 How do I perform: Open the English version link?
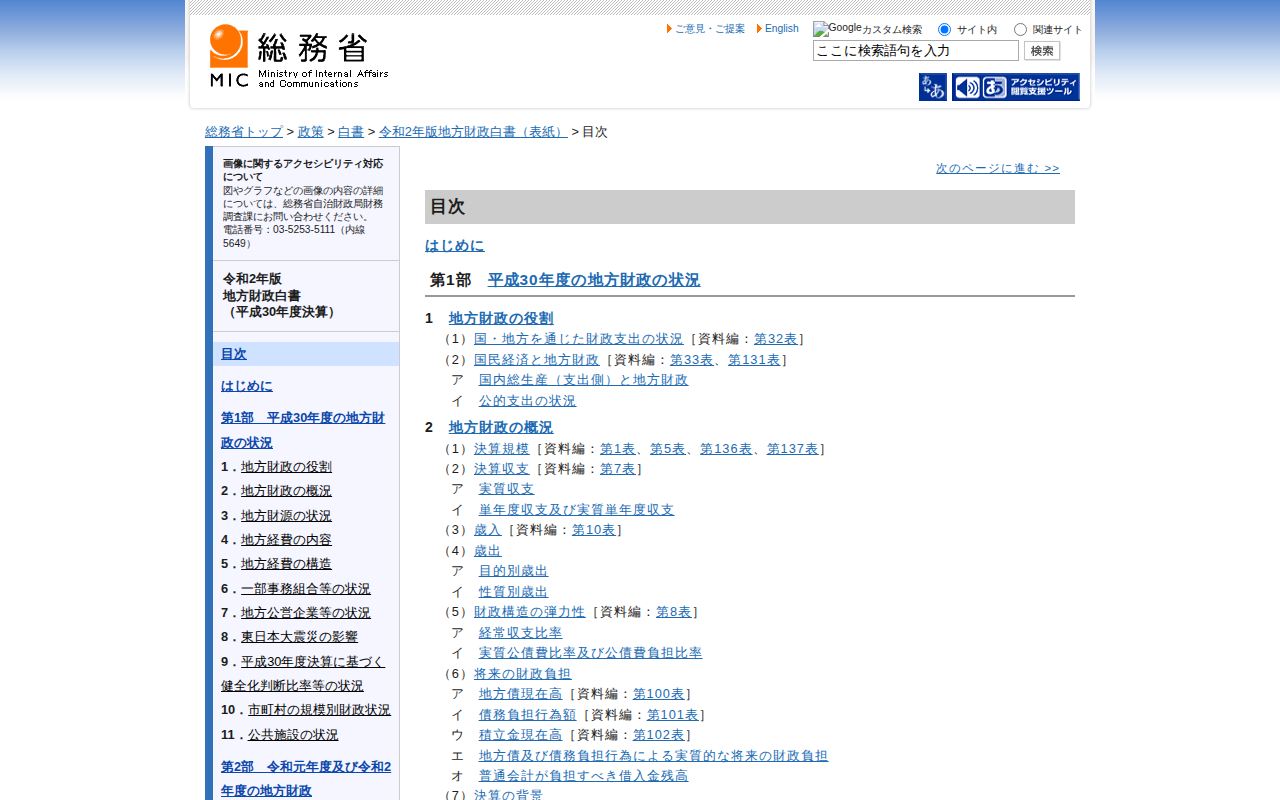pyautogui.click(x=781, y=29)
